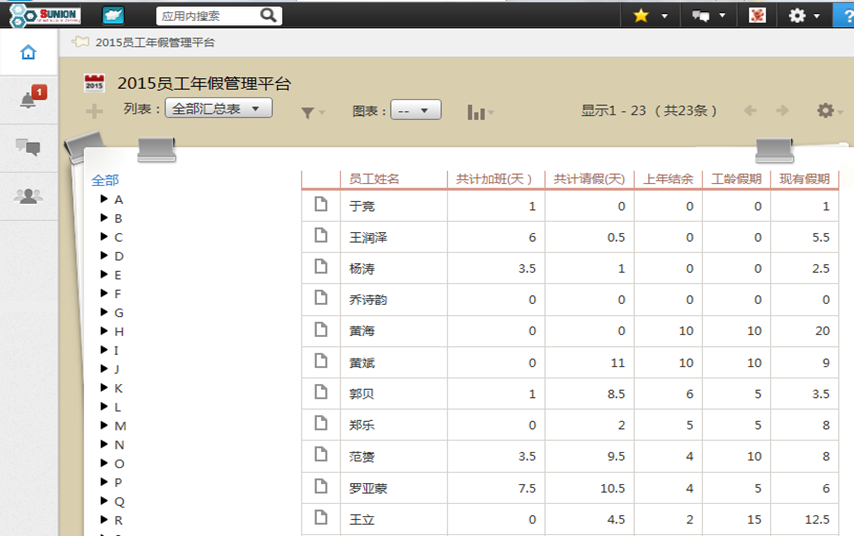Click the SUNION logo
Viewport: 854px width, 536px height.
click(45, 15)
